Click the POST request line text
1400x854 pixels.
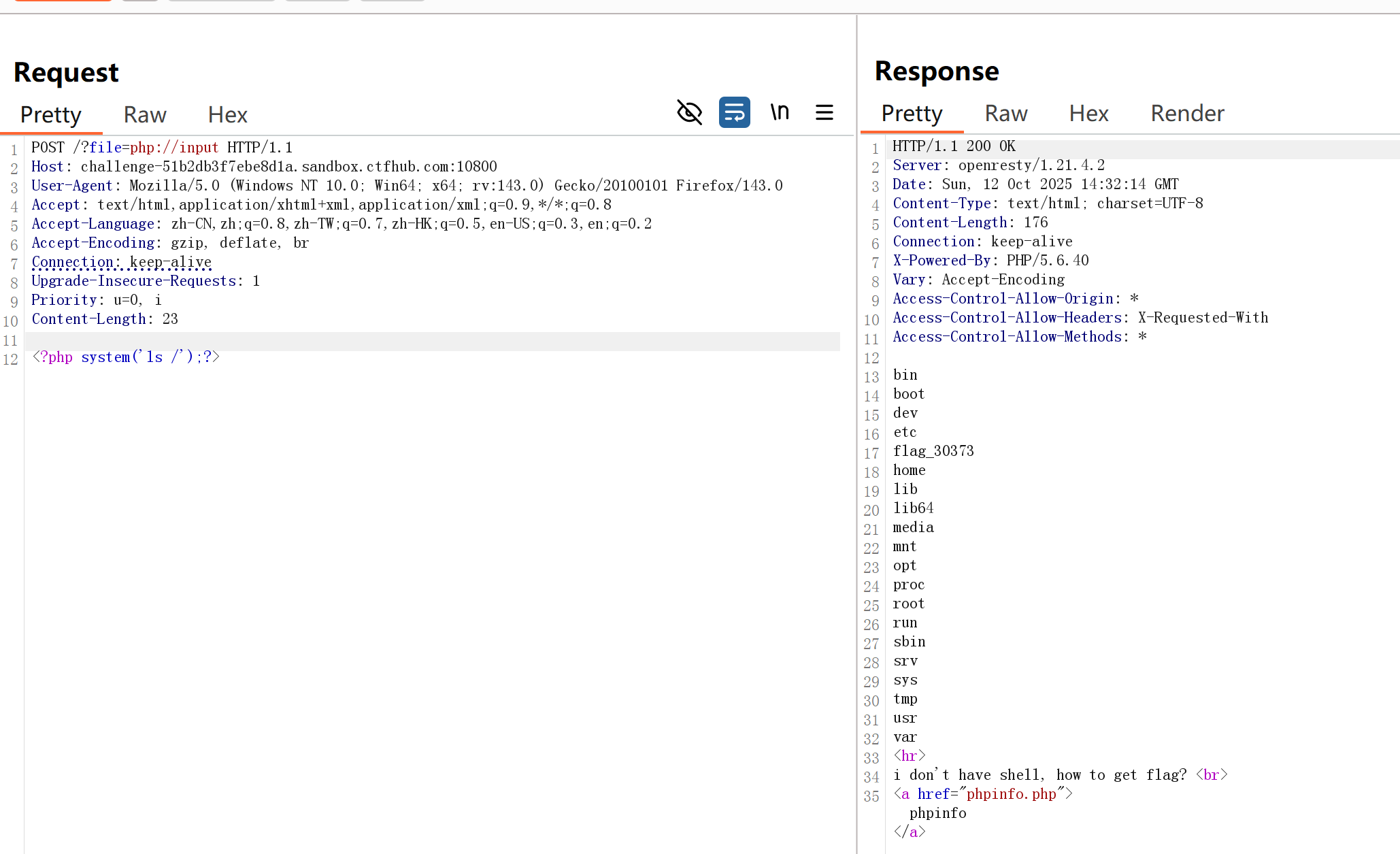(x=162, y=148)
